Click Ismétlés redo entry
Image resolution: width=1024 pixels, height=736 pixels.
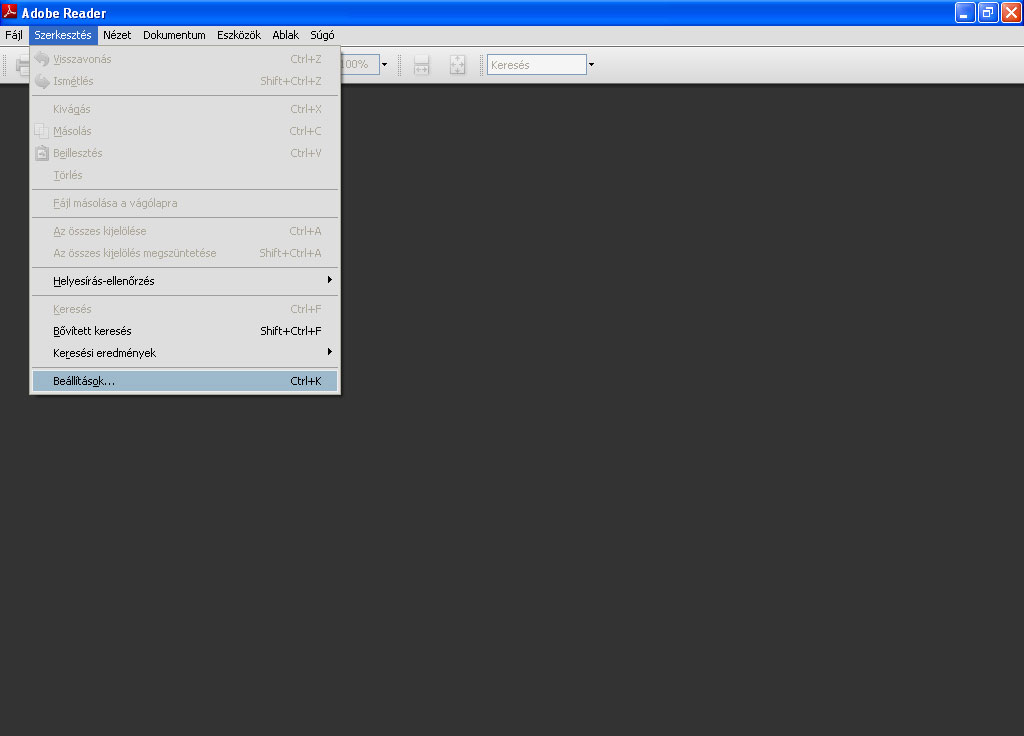[x=185, y=81]
